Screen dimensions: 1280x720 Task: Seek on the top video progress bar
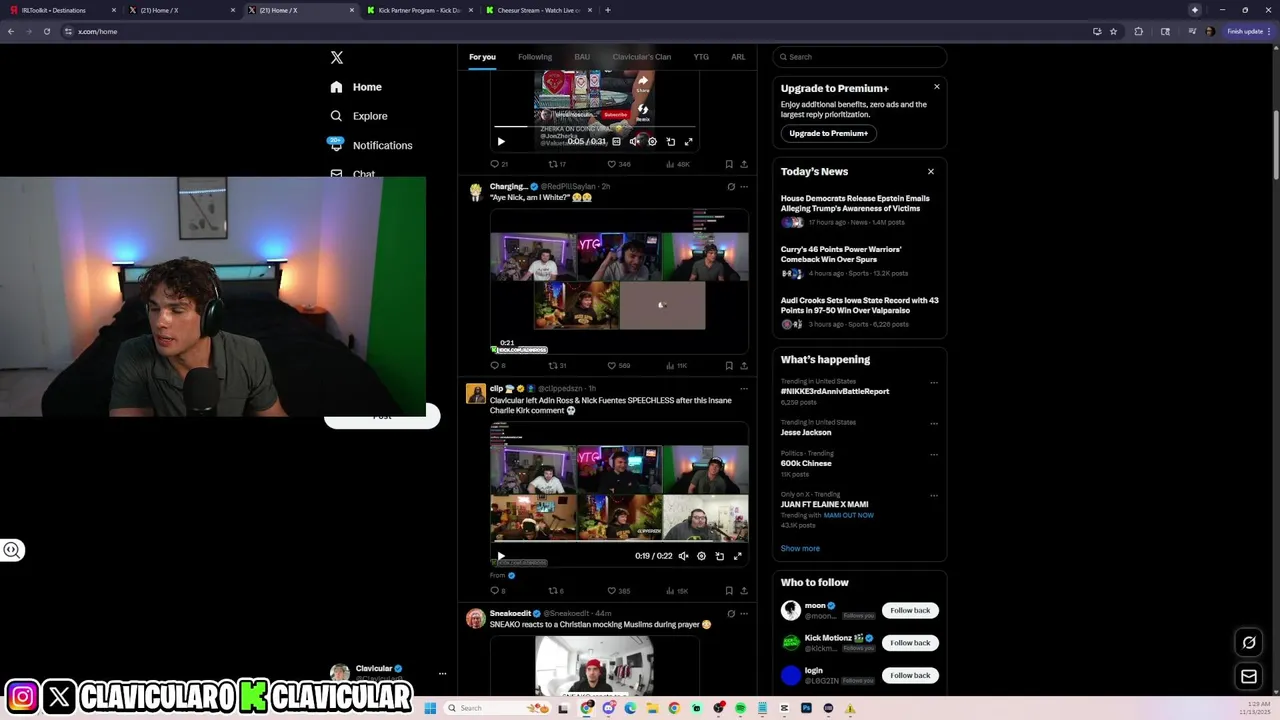click(595, 127)
